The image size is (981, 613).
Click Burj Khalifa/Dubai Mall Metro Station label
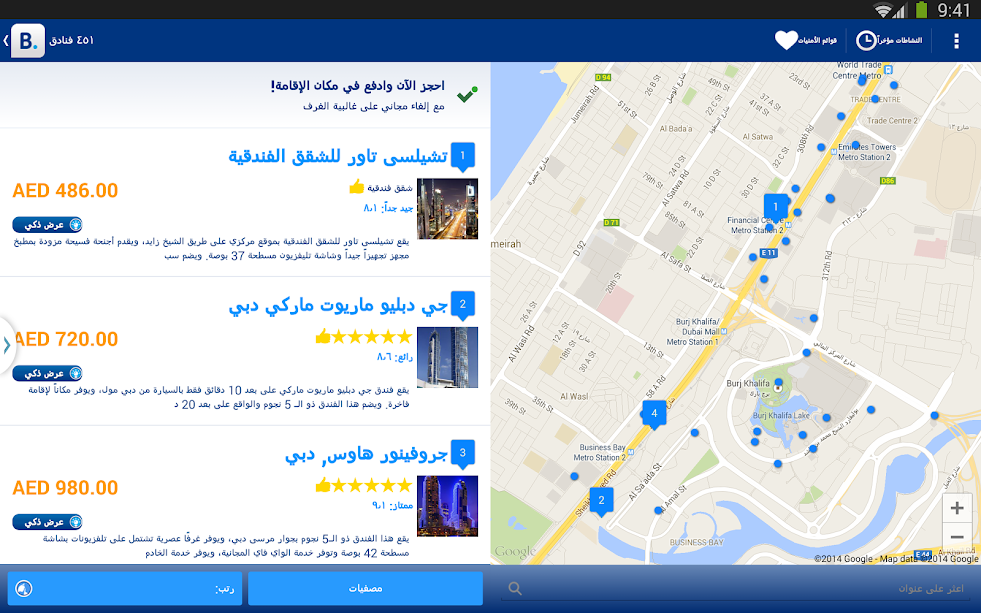[693, 332]
